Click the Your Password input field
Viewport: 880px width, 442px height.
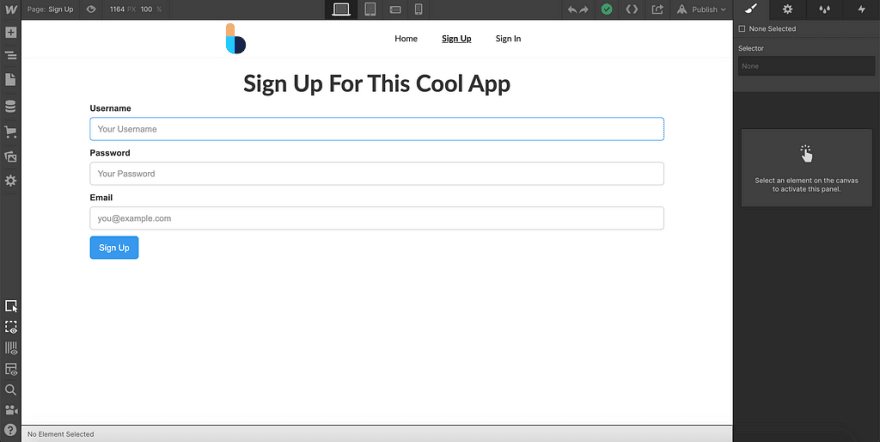tap(377, 174)
